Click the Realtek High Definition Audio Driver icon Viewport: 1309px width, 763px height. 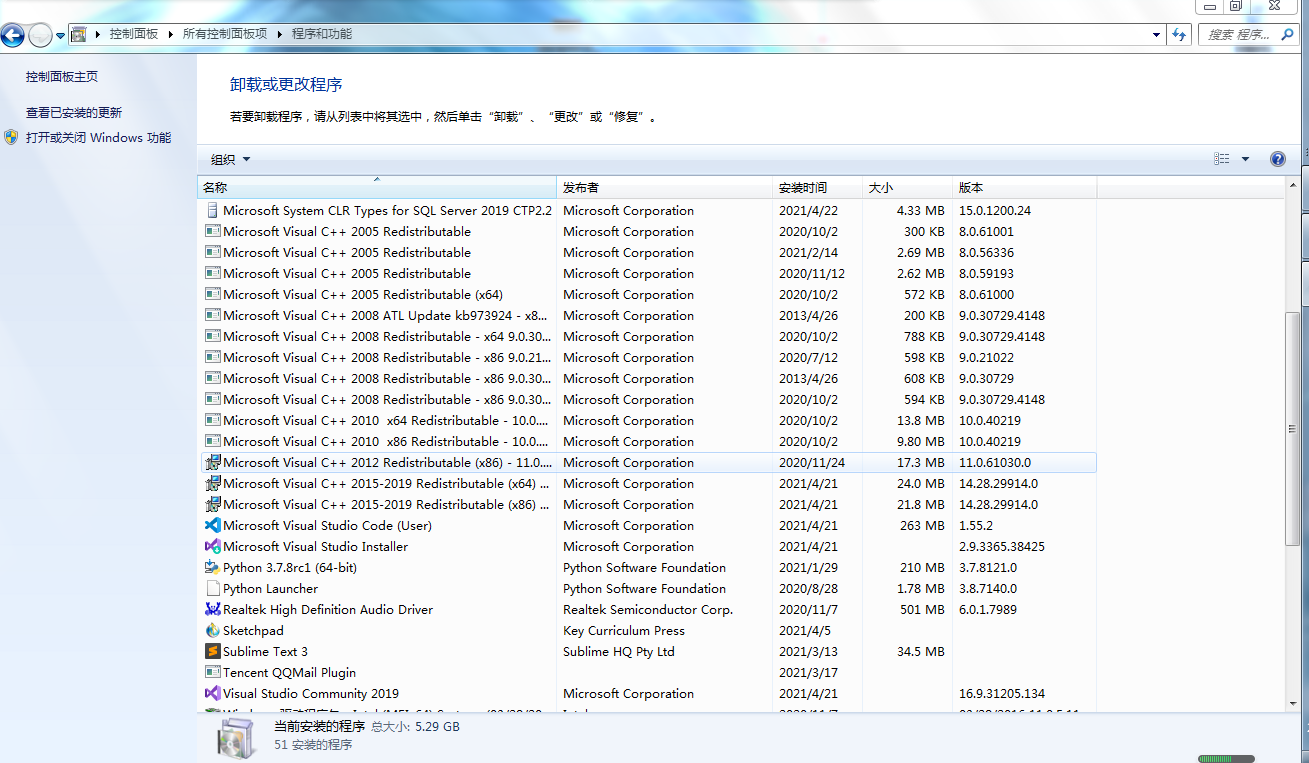pos(212,610)
